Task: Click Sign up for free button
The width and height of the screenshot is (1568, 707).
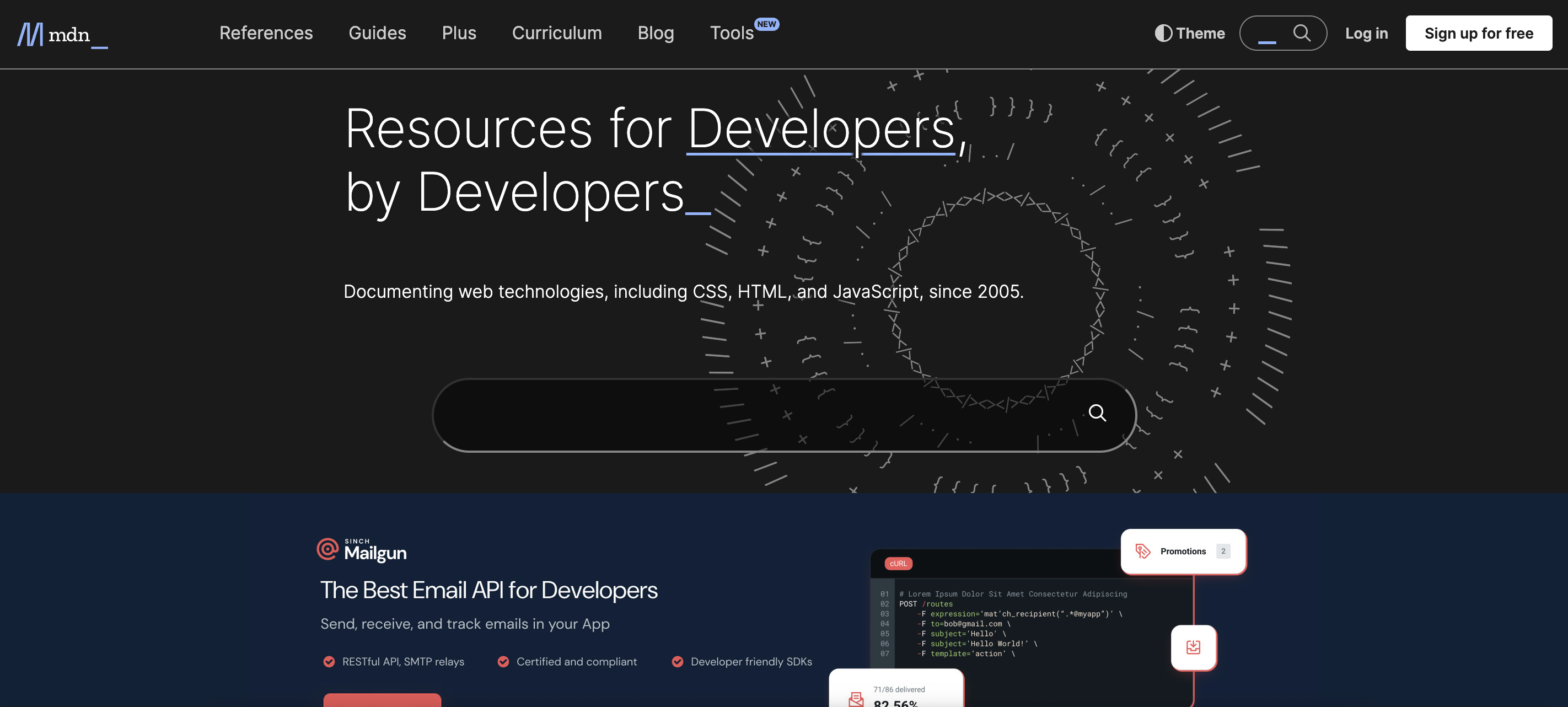Action: tap(1479, 34)
